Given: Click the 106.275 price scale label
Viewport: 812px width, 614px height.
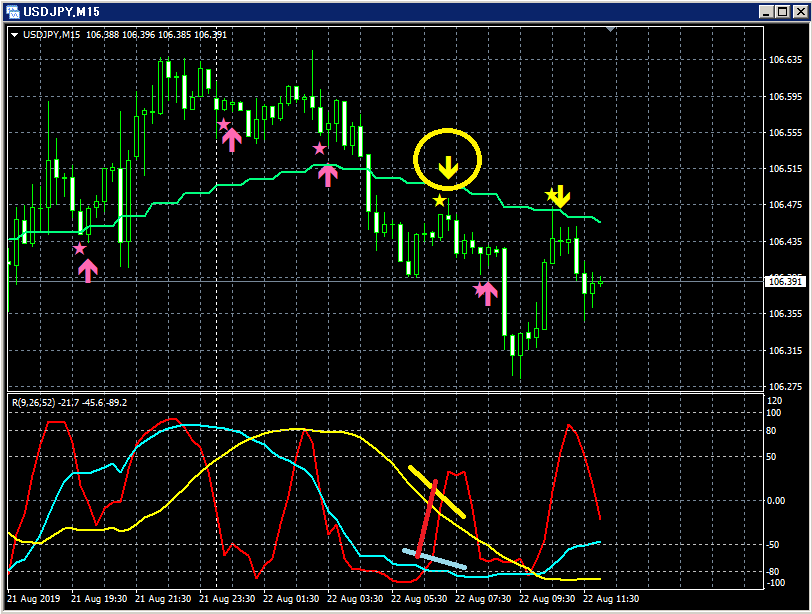Looking at the screenshot, I should pos(785,386).
